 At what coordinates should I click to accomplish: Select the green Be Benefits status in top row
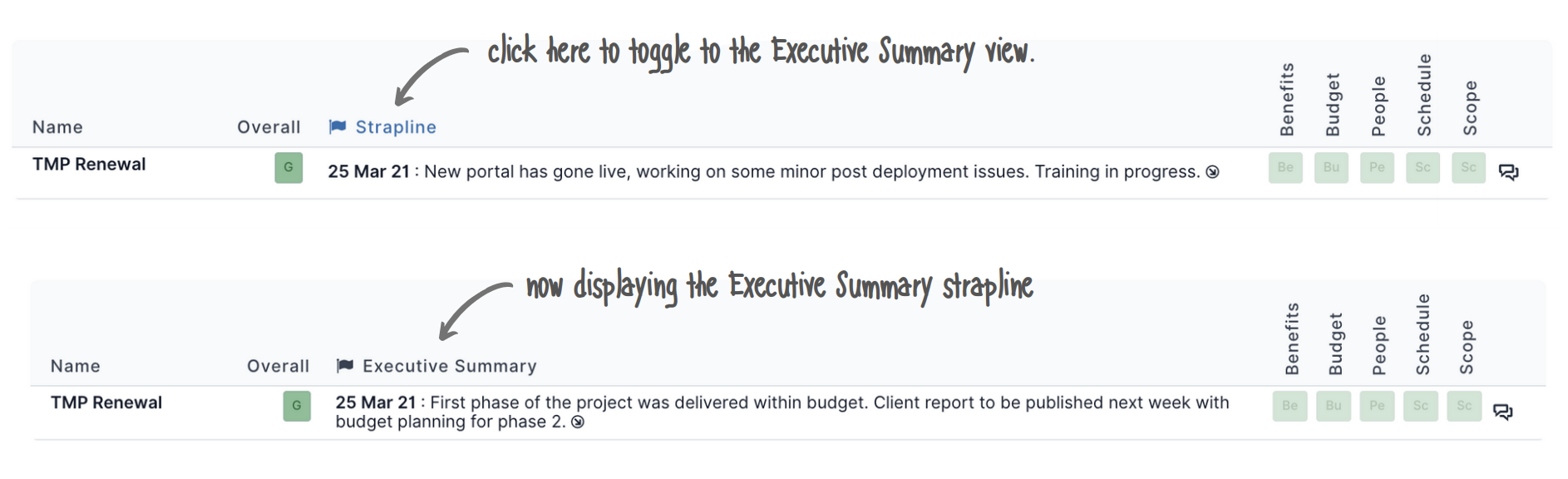pos(1285,167)
